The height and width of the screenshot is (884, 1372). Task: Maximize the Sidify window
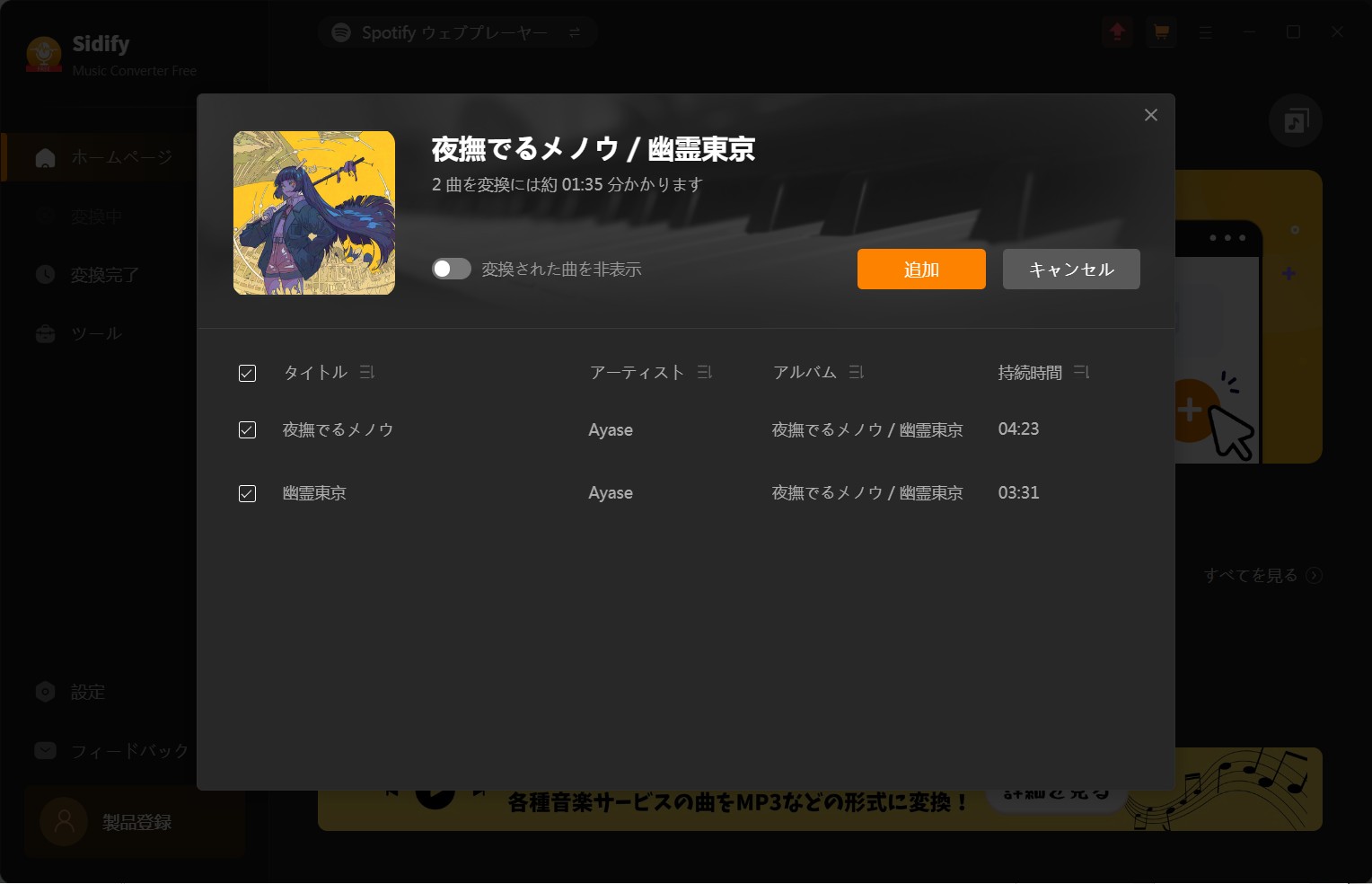(1293, 32)
